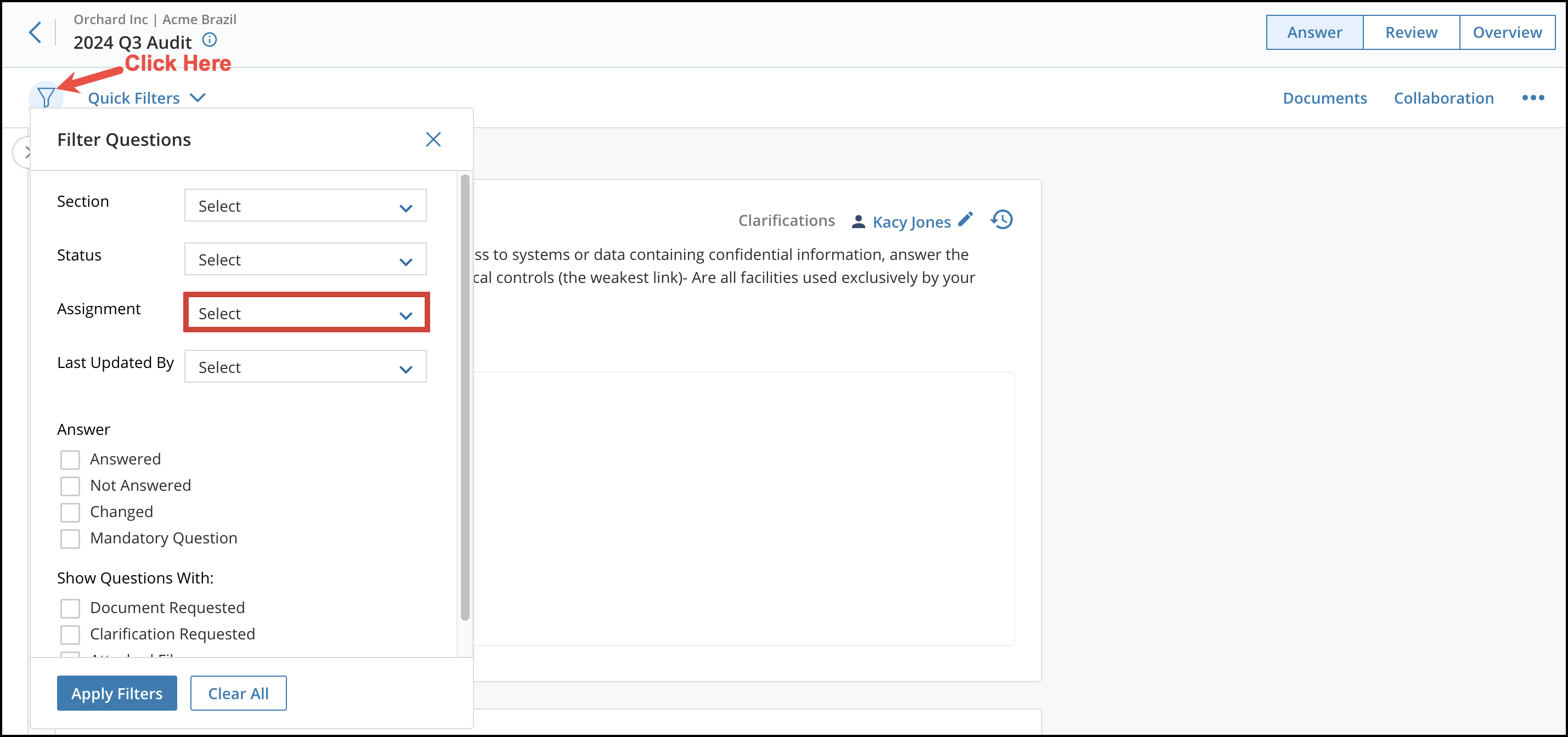The width and height of the screenshot is (1568, 737).
Task: Close the Filter Questions panel
Action: 433,139
